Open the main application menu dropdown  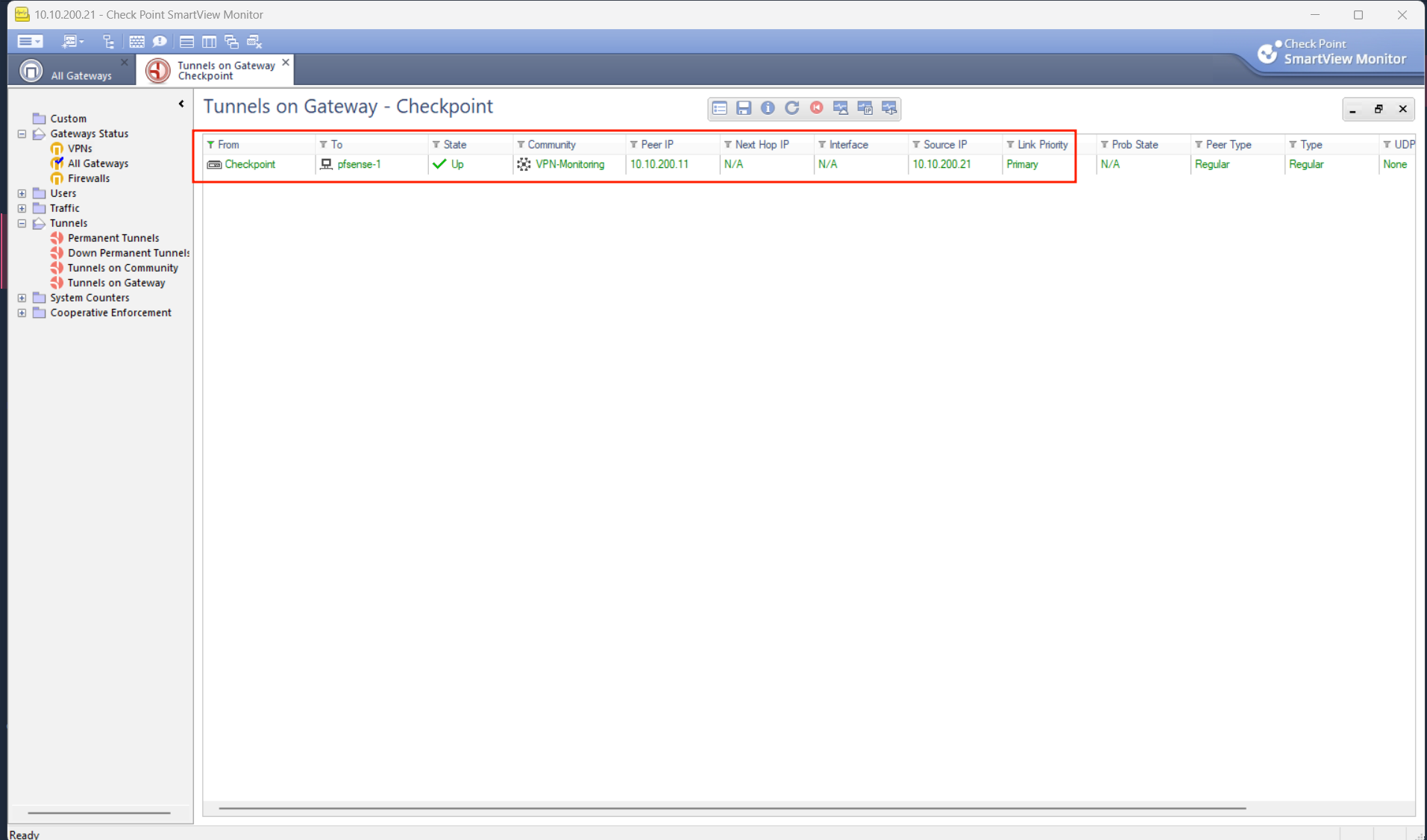click(30, 42)
